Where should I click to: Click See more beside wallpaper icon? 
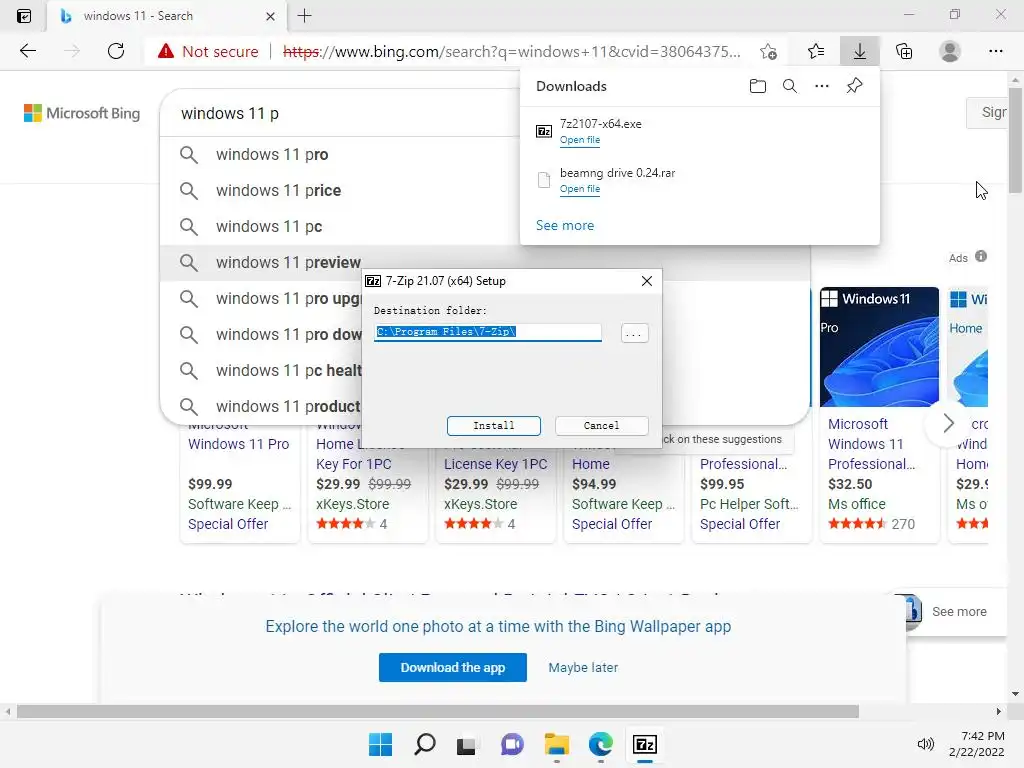click(x=959, y=612)
